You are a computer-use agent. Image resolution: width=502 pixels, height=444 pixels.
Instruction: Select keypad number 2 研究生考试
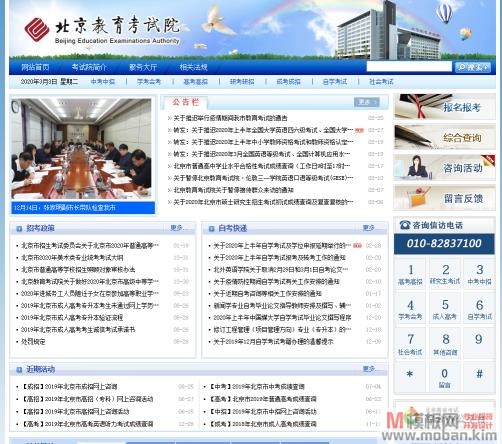tap(445, 274)
